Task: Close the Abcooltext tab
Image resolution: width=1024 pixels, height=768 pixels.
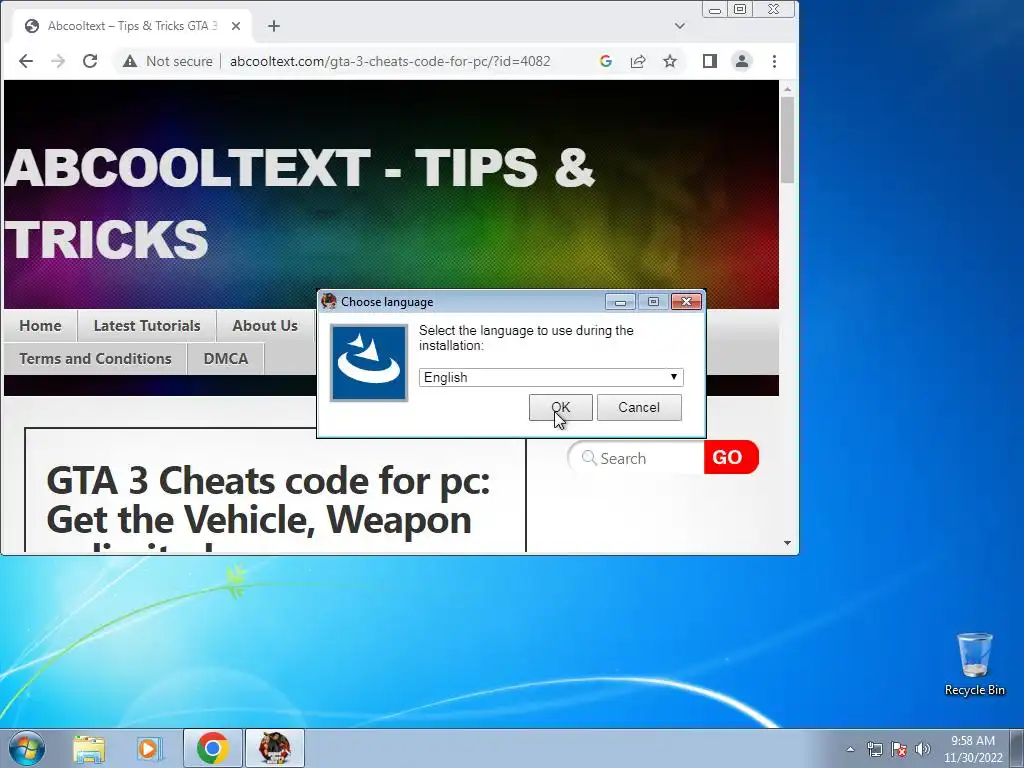Action: 236,26
